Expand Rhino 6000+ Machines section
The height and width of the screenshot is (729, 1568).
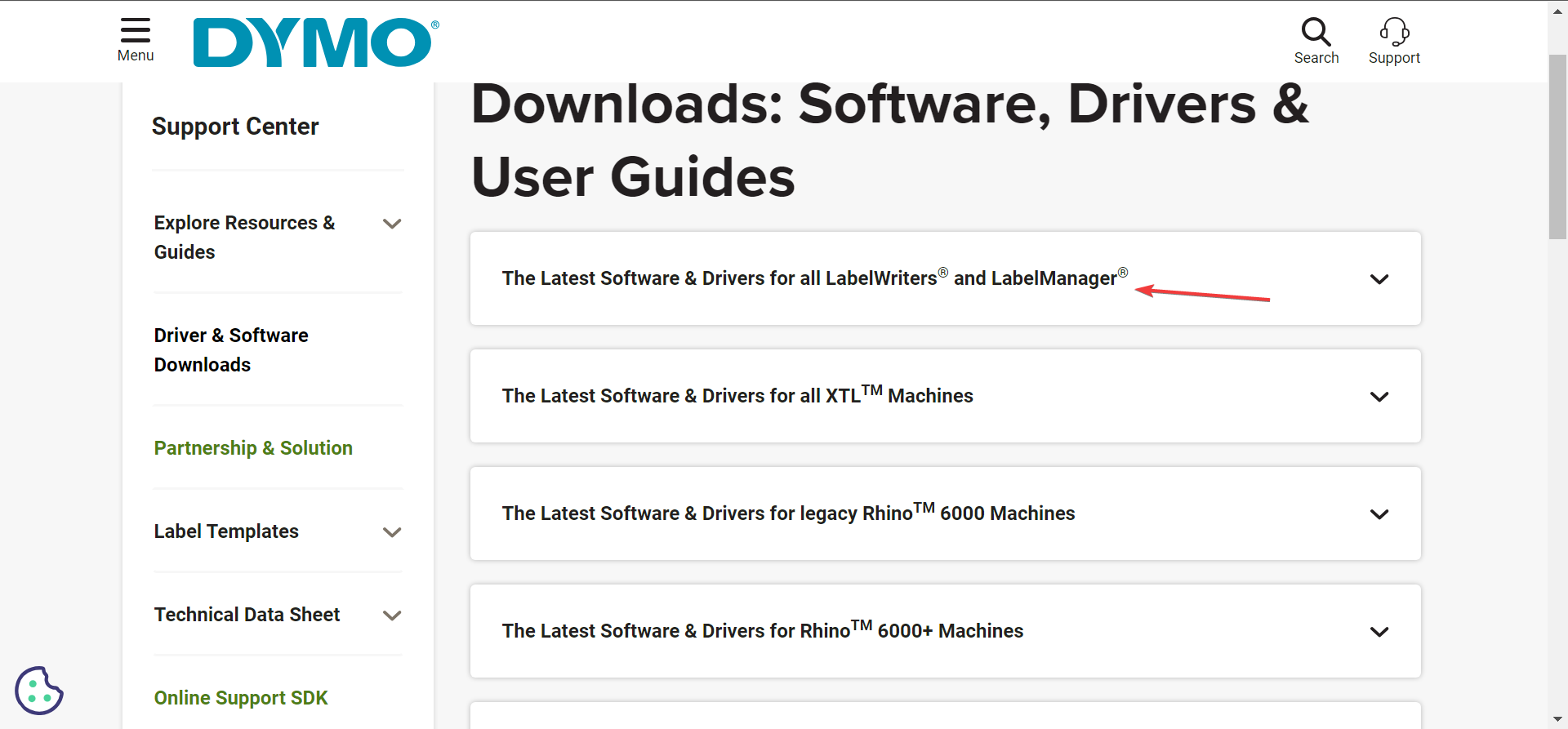point(1379,632)
